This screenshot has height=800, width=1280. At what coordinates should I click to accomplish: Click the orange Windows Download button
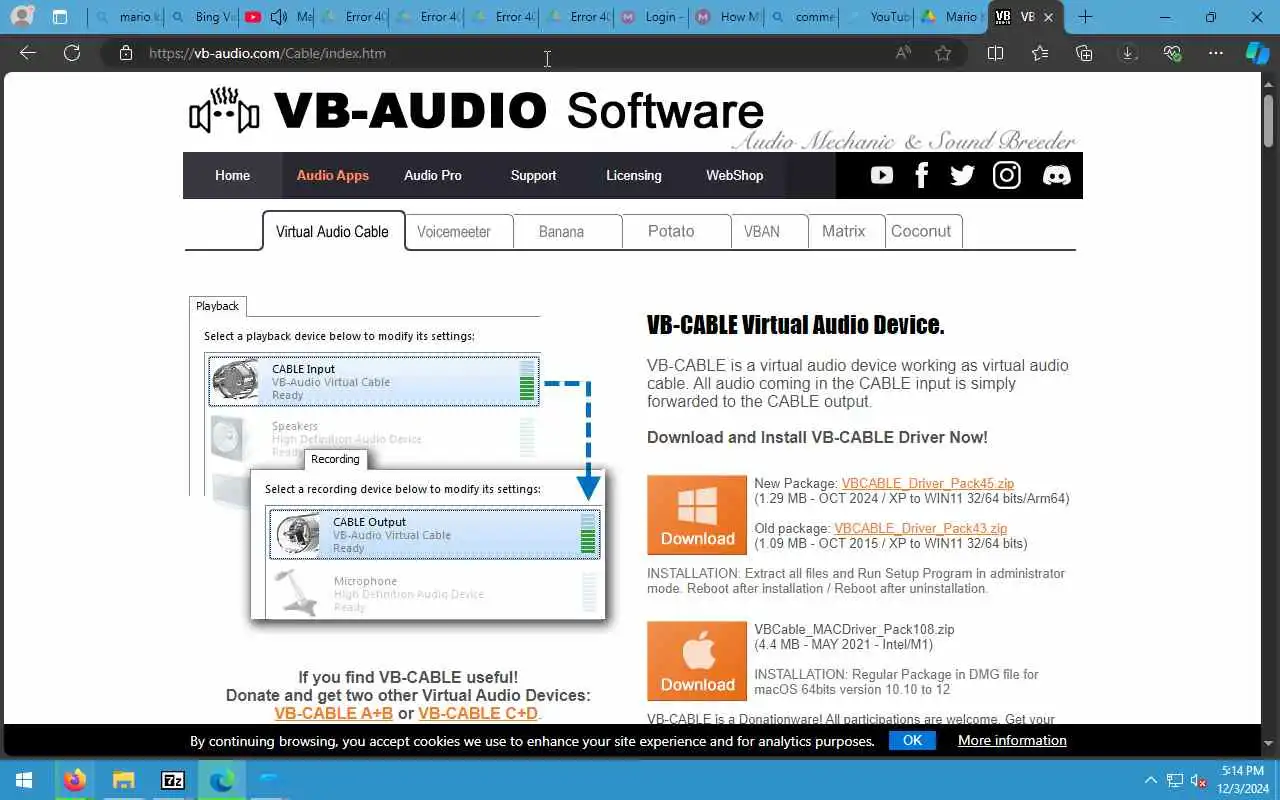pos(697,515)
